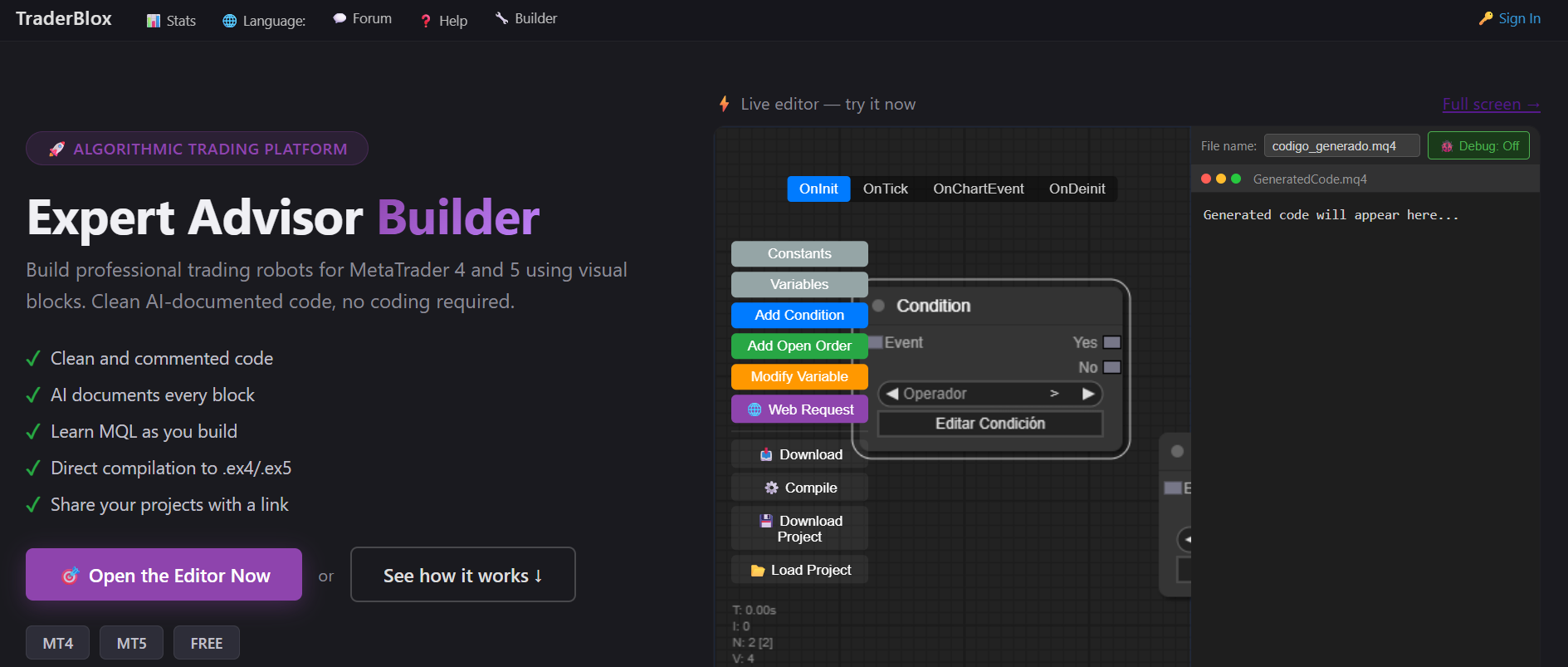Click the wrench Builder icon
Image resolution: width=1568 pixels, height=667 pixels.
tap(501, 17)
